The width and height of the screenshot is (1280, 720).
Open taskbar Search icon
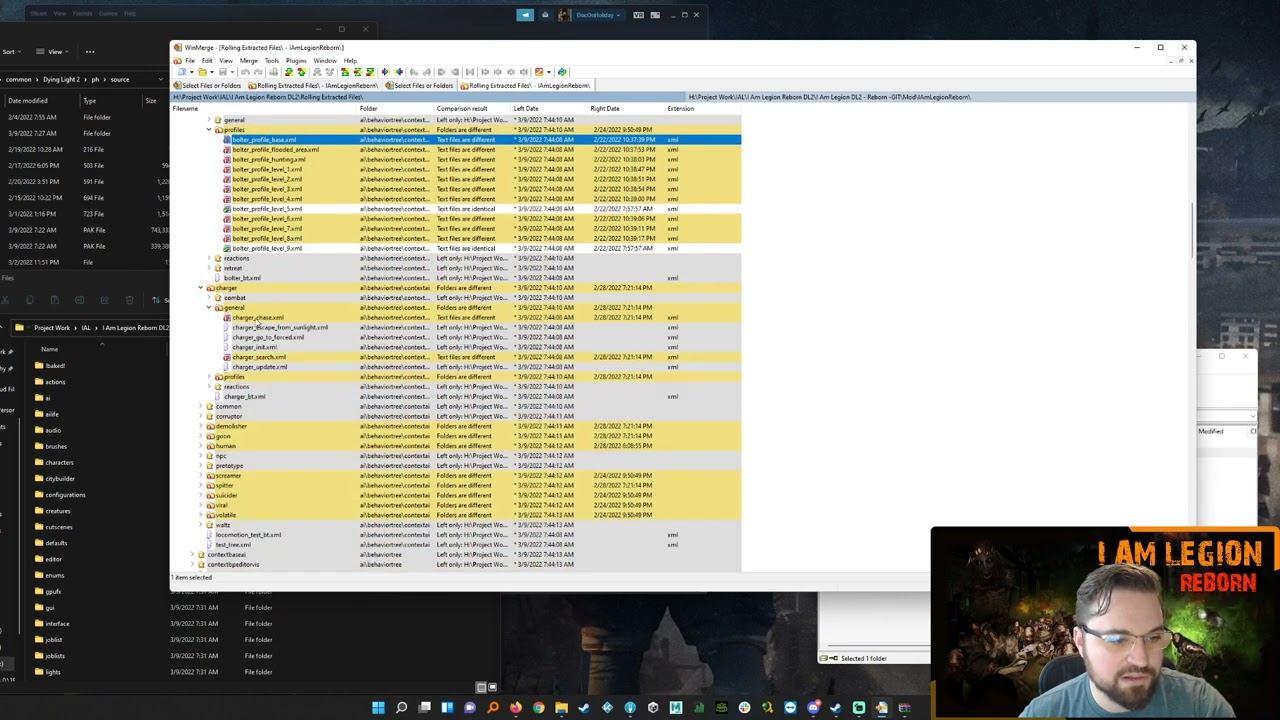tap(401, 708)
